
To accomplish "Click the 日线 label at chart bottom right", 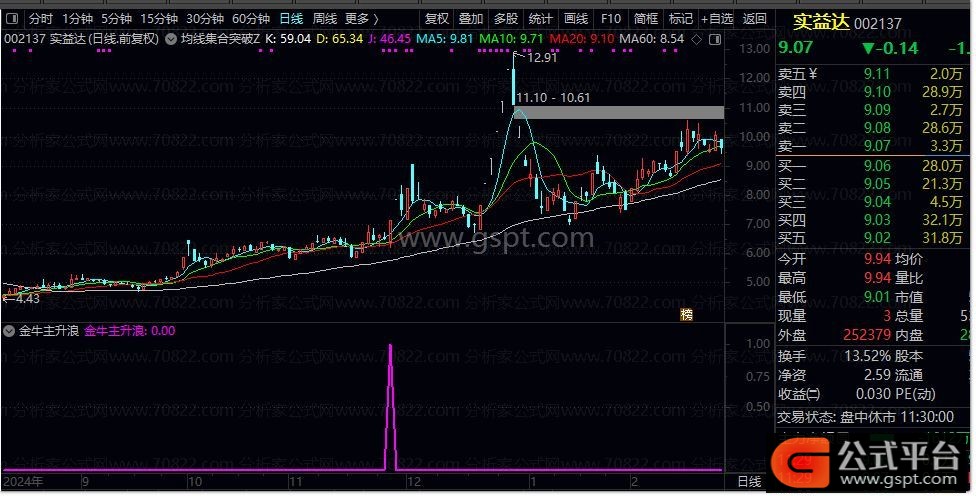I will click(x=749, y=482).
